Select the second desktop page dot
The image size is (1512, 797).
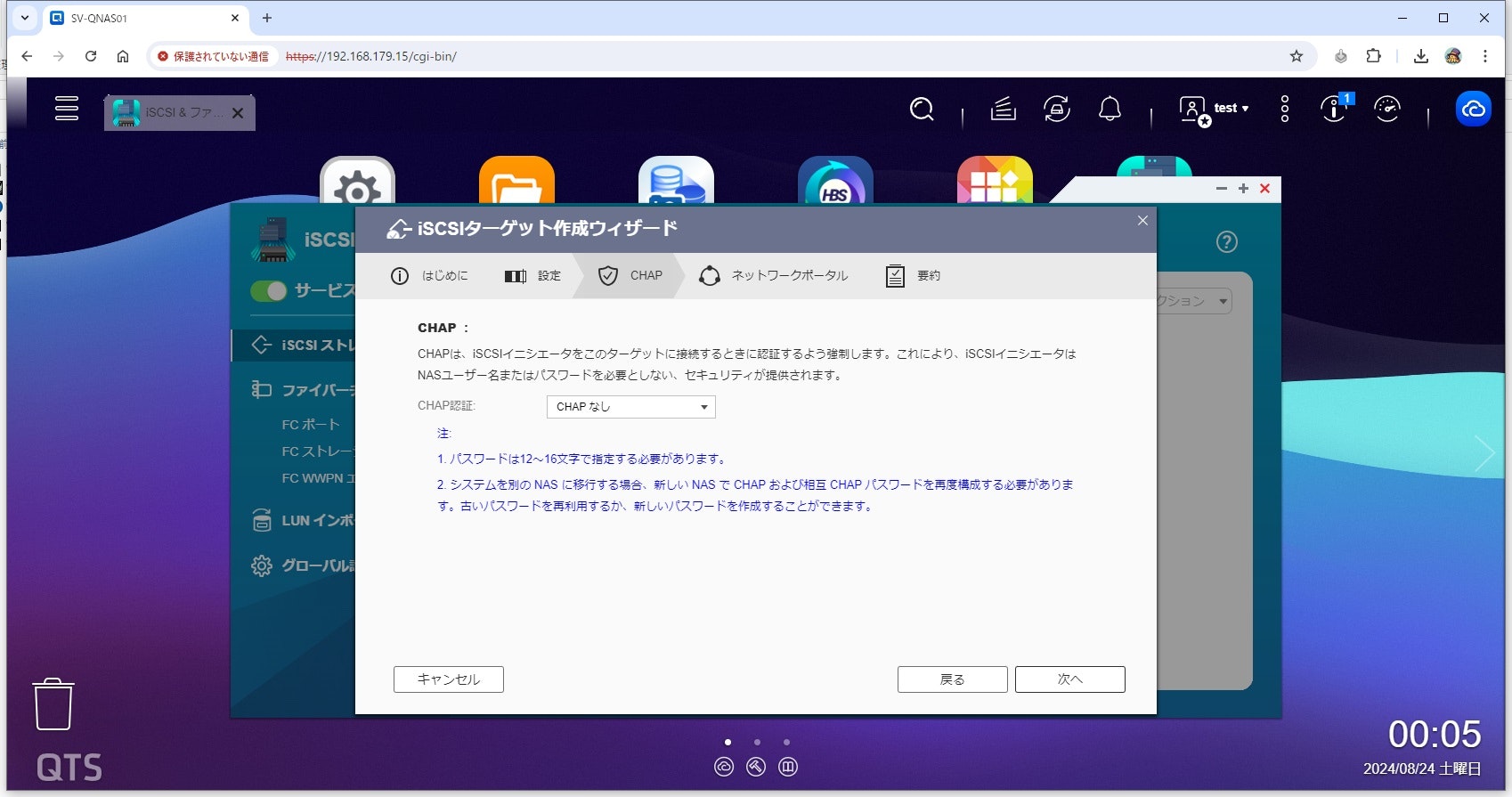pos(757,742)
